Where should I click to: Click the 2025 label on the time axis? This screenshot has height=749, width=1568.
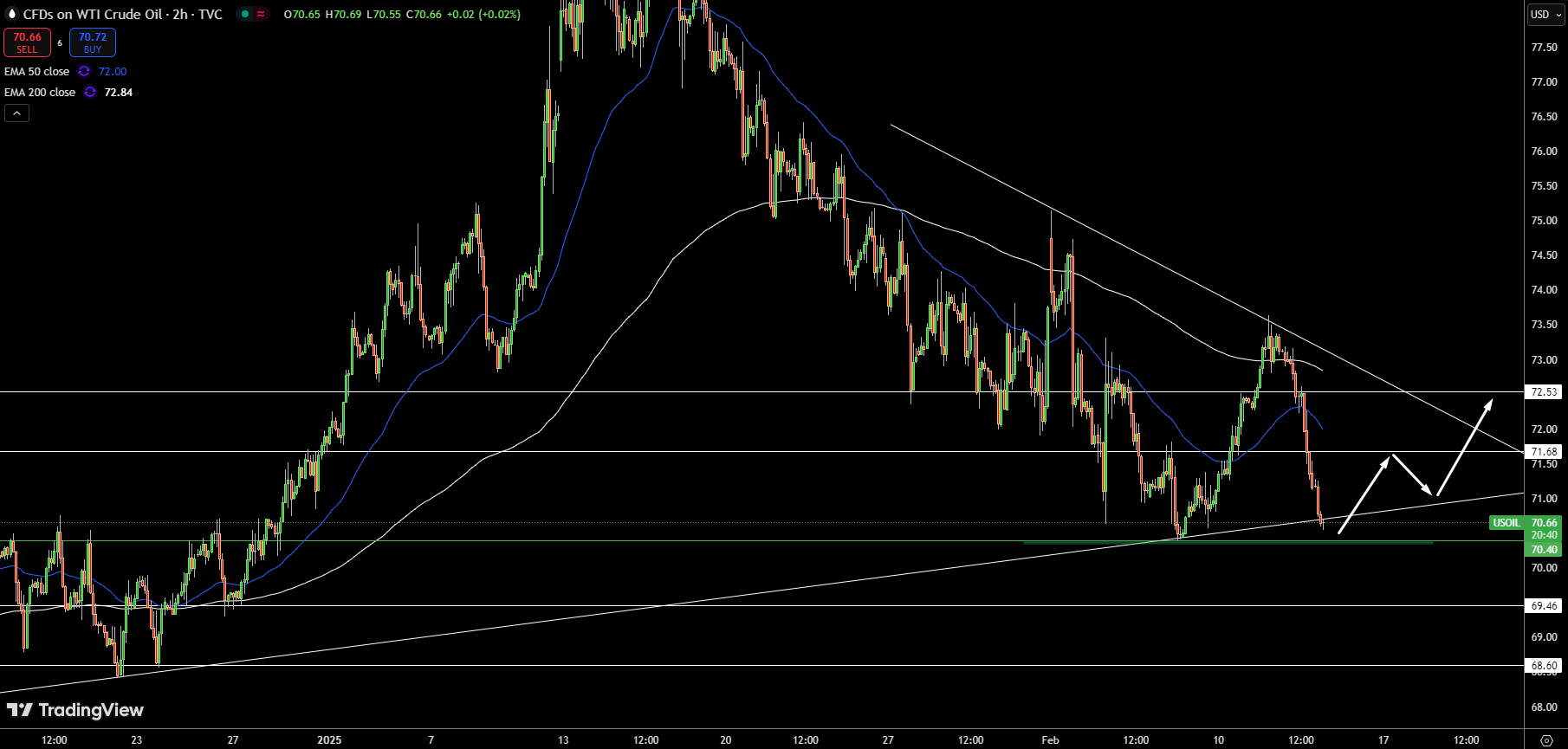(x=329, y=740)
